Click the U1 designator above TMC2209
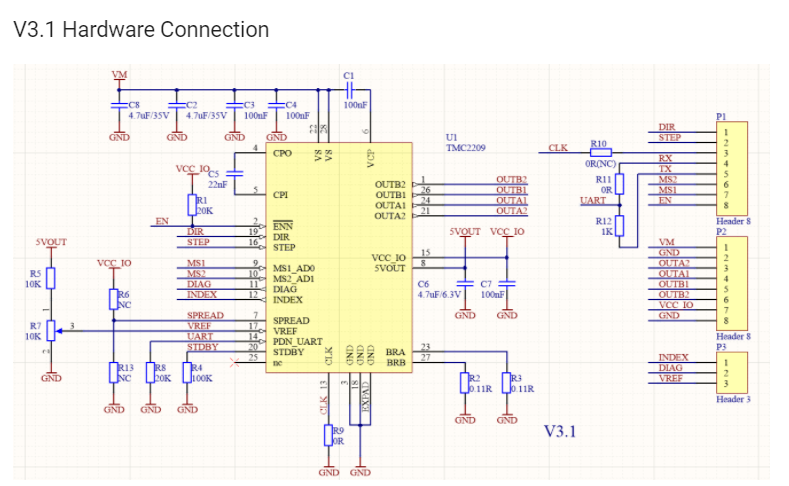789x486 pixels. click(451, 137)
